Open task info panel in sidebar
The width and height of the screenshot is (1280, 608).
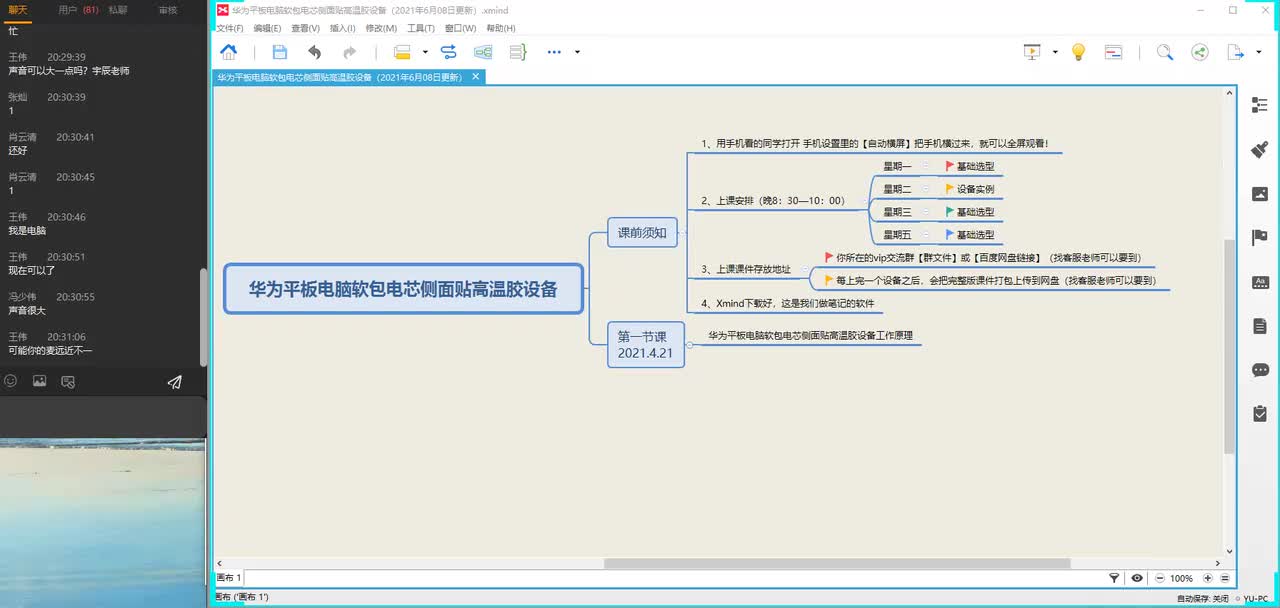click(x=1260, y=413)
